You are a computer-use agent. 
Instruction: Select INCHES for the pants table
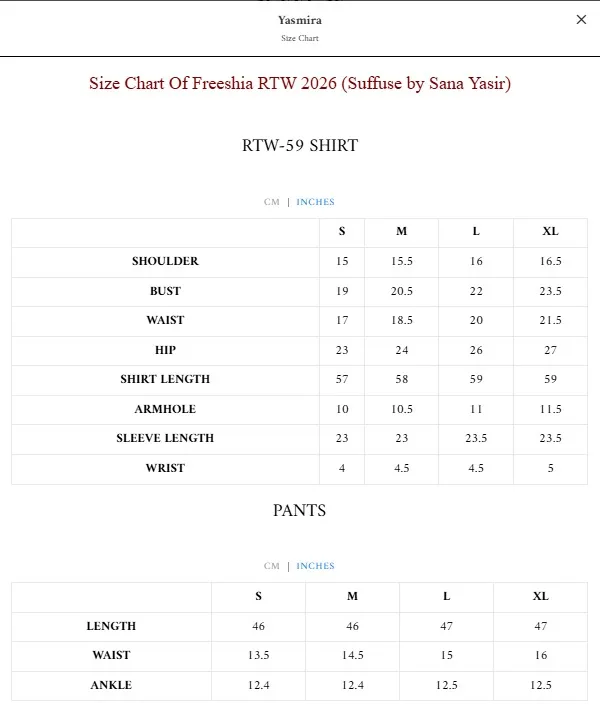[x=315, y=566]
